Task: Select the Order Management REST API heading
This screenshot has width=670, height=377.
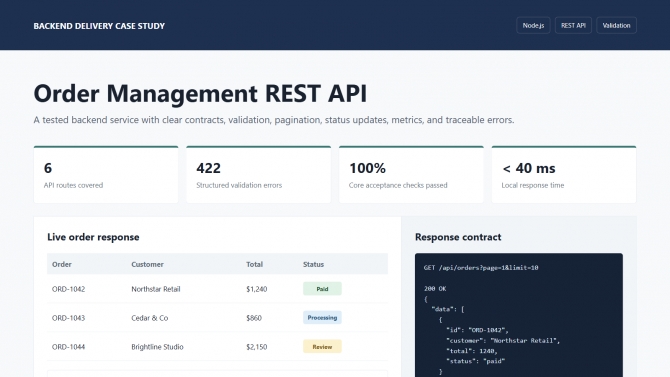Action: pyautogui.click(x=200, y=93)
